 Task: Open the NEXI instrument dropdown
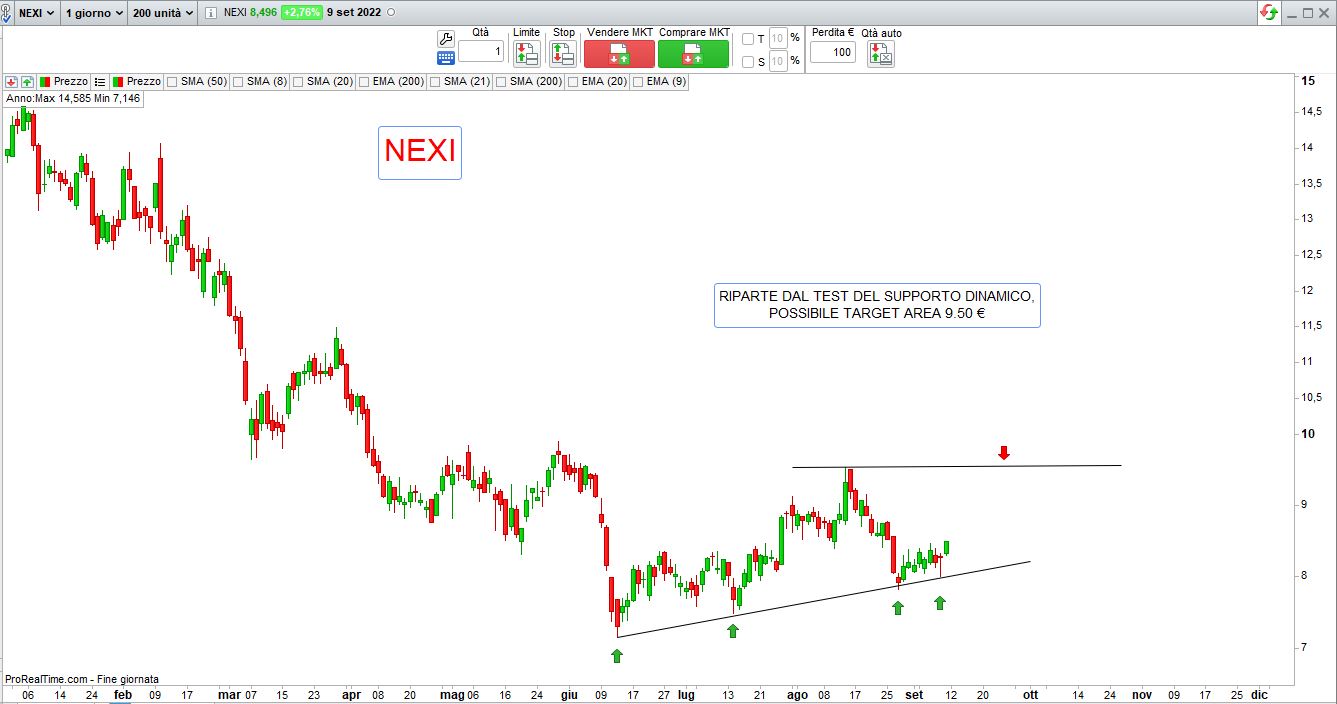point(36,13)
